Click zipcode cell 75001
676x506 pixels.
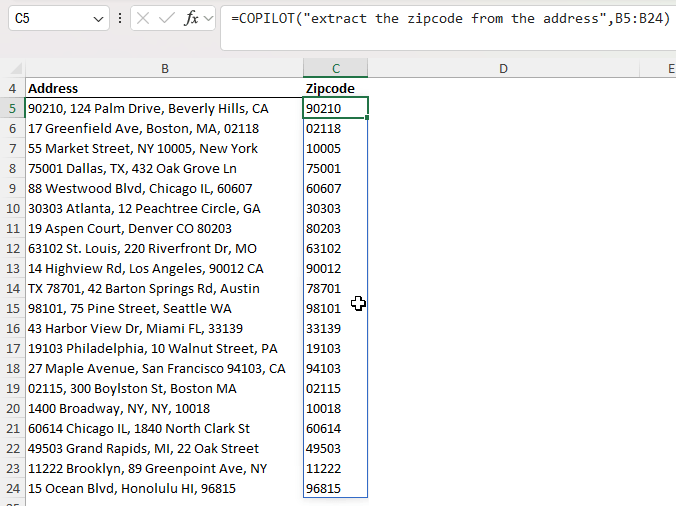pos(335,169)
